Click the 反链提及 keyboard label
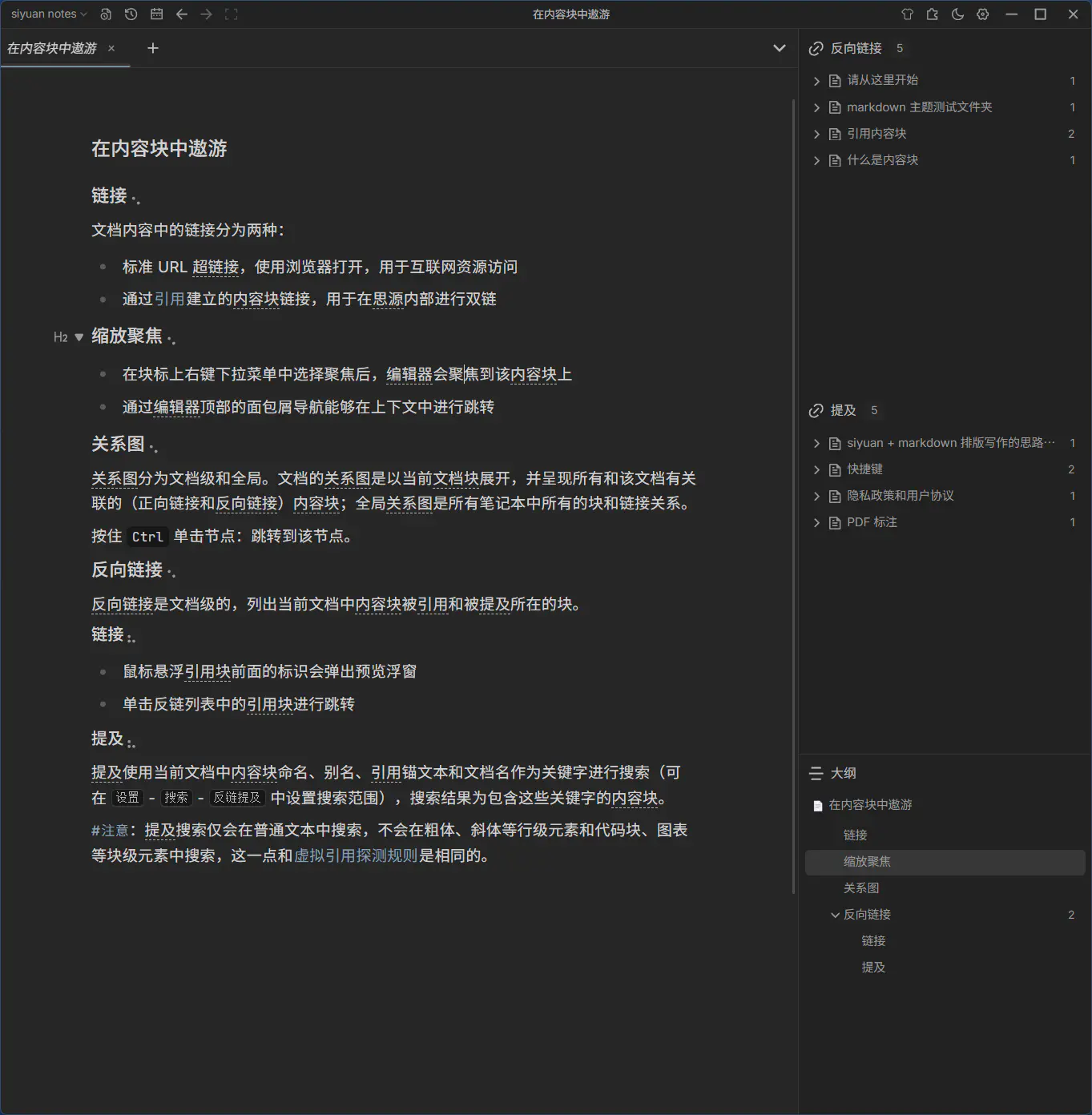Screen dimensions: 1092x1115 coord(237,798)
